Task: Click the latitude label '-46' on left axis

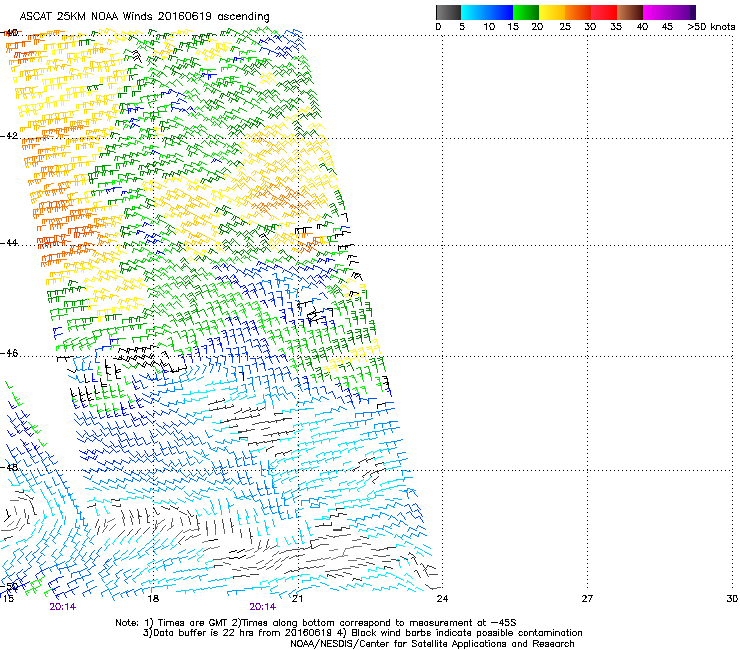Action: (9, 353)
